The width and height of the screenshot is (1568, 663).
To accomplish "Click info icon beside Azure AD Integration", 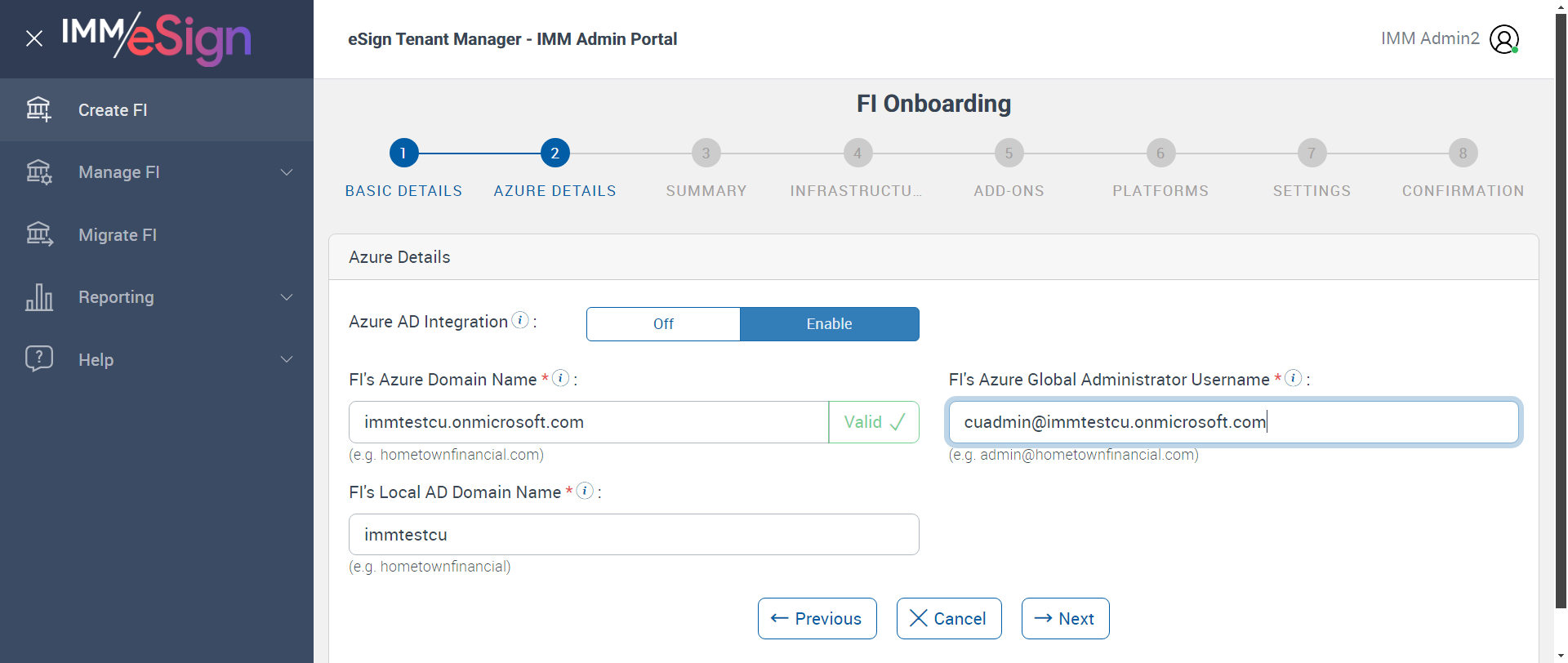I will click(520, 321).
